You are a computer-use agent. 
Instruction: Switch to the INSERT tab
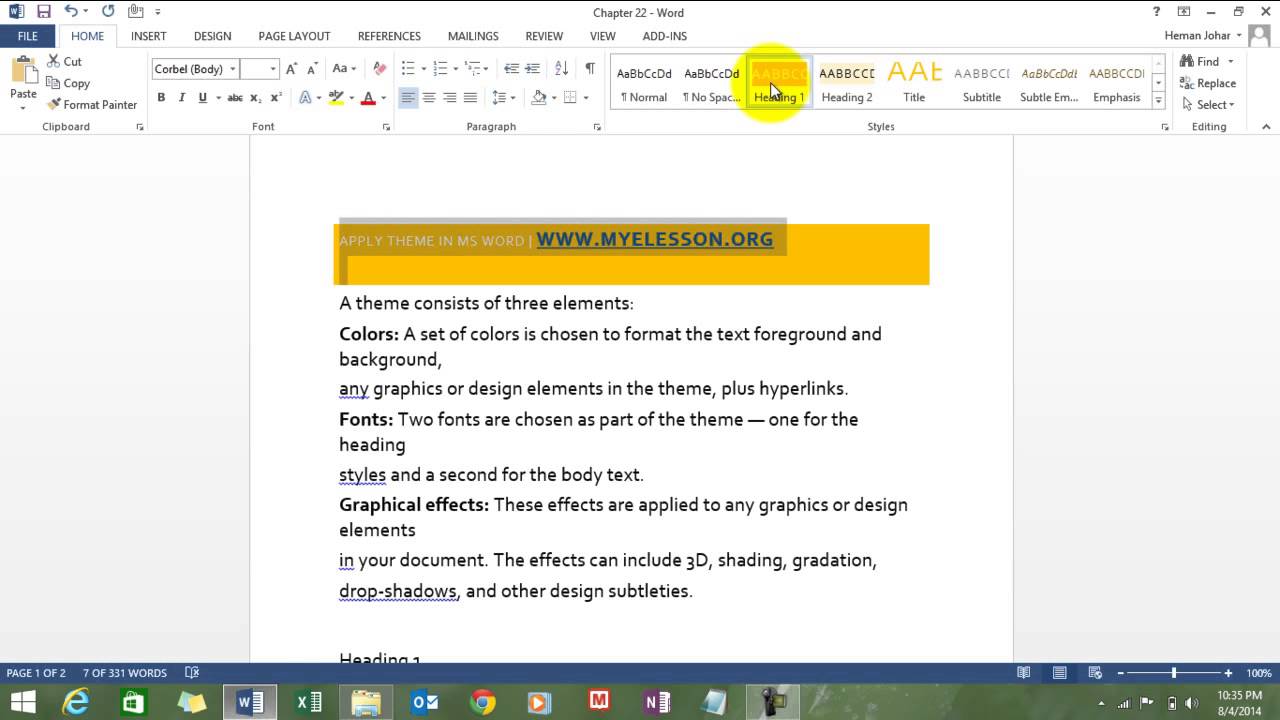tap(149, 36)
